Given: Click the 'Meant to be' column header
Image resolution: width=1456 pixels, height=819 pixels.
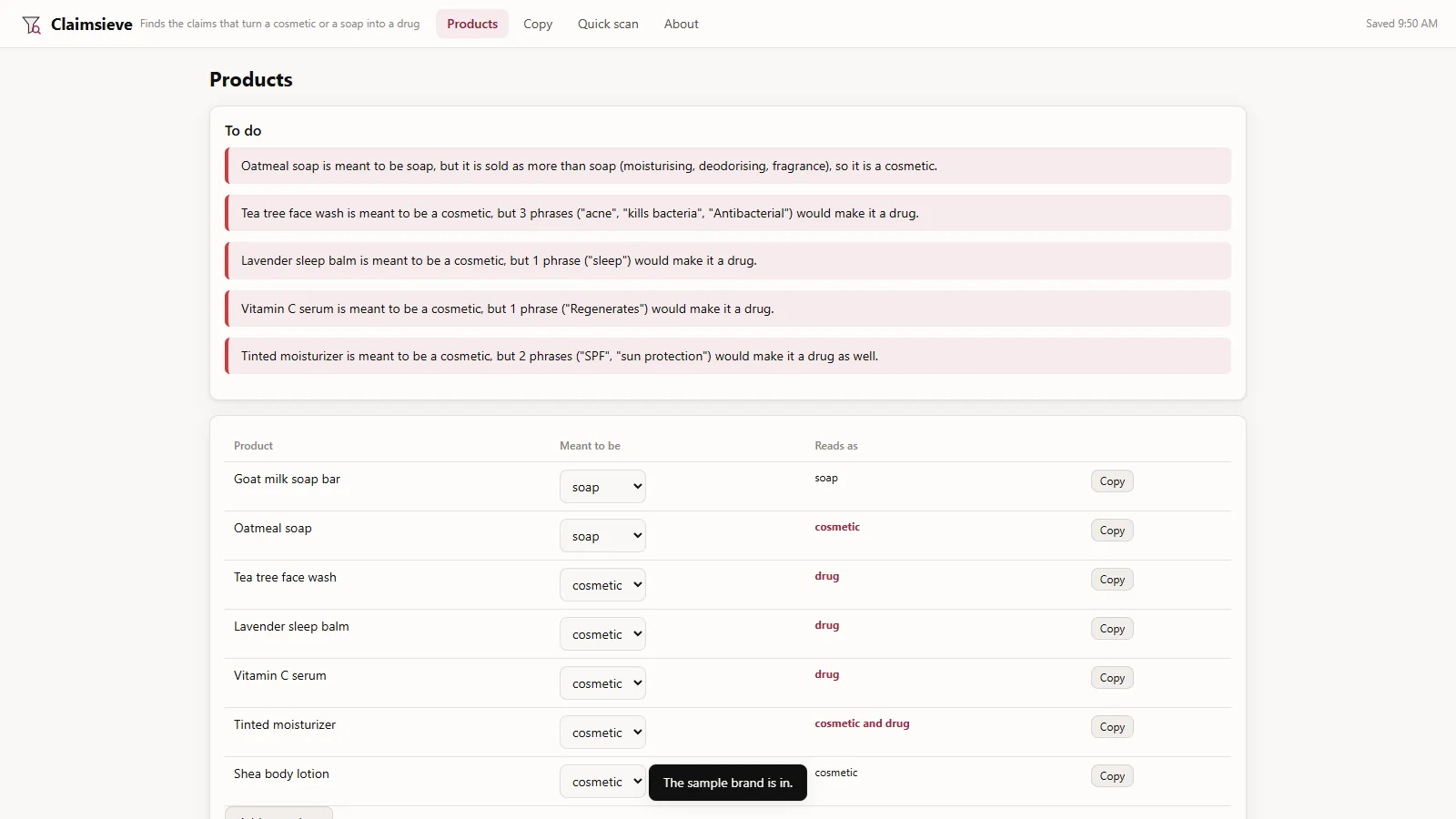Looking at the screenshot, I should point(590,446).
